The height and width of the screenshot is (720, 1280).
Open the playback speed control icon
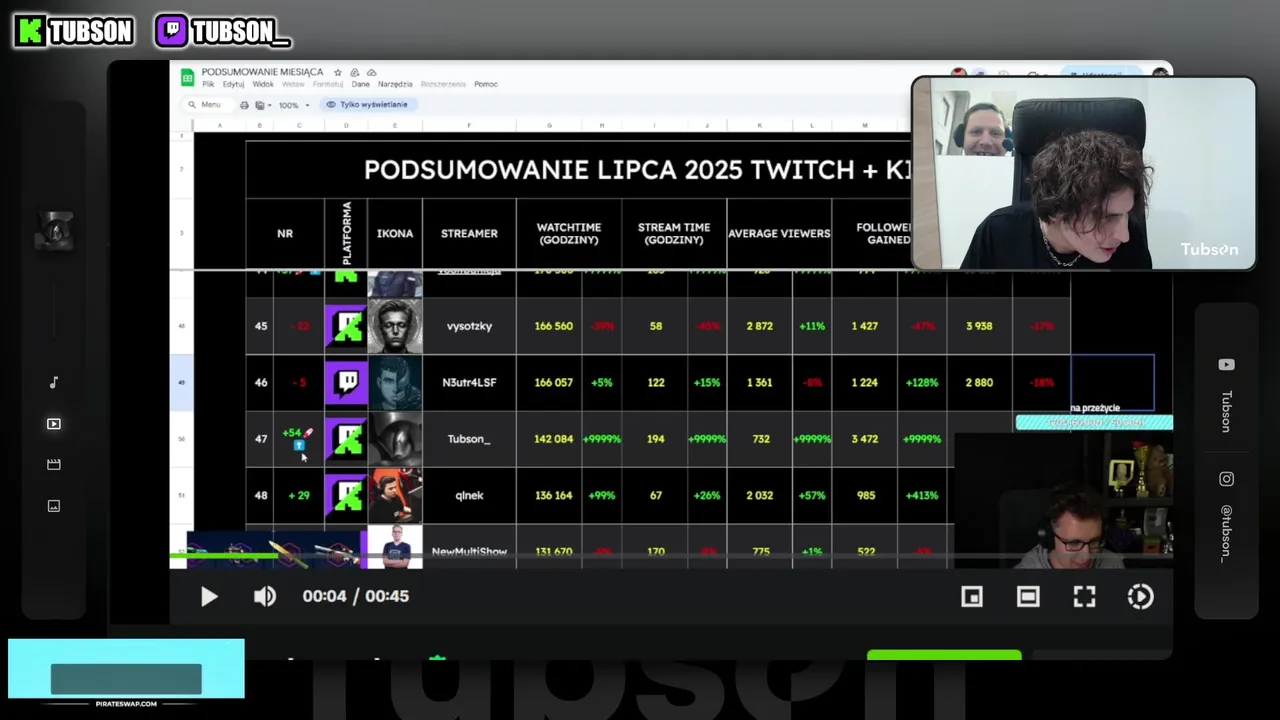point(1140,597)
